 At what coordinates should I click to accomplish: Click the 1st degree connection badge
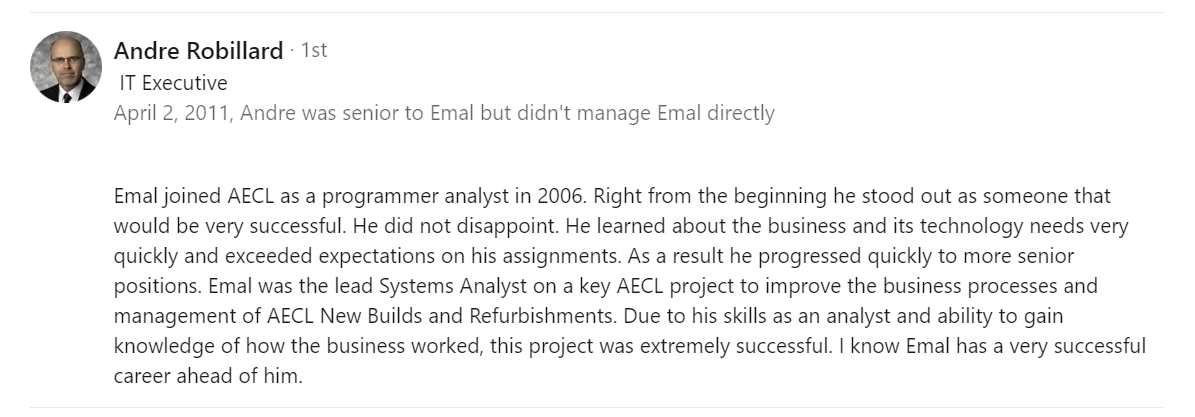313,50
